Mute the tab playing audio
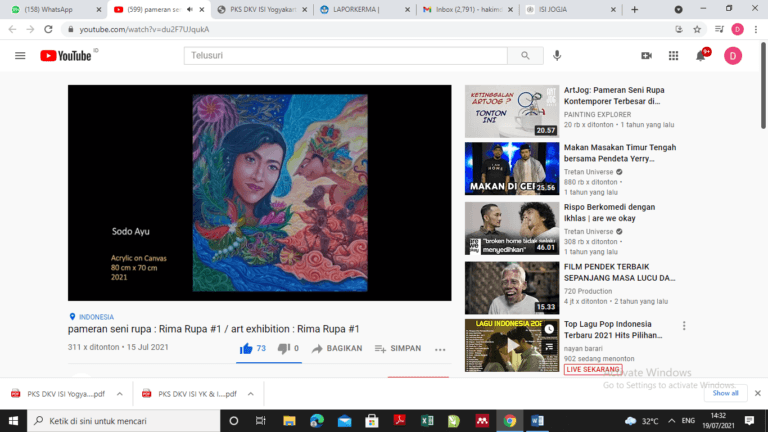This screenshot has width=768, height=432. click(191, 10)
